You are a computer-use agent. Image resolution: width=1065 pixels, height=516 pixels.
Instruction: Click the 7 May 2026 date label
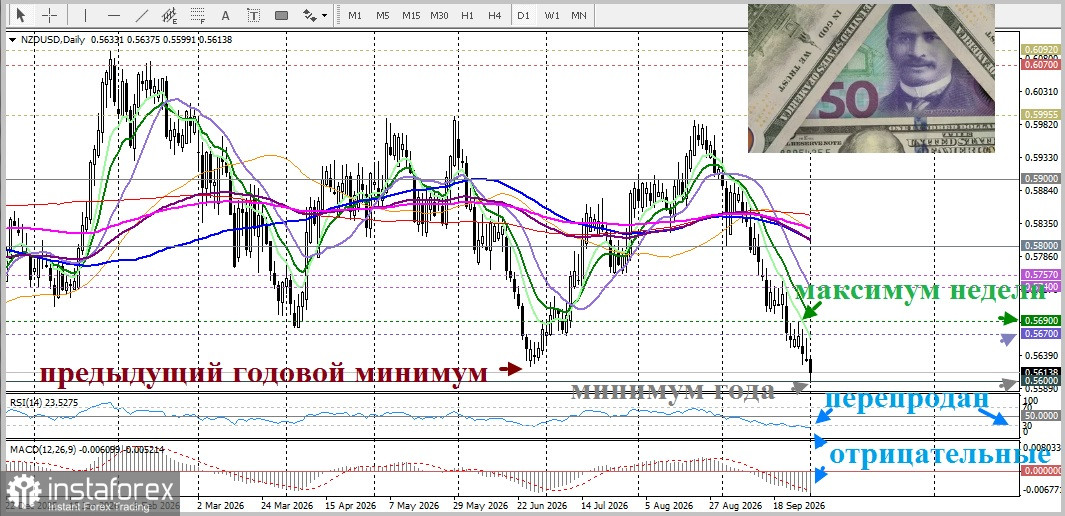[x=414, y=506]
